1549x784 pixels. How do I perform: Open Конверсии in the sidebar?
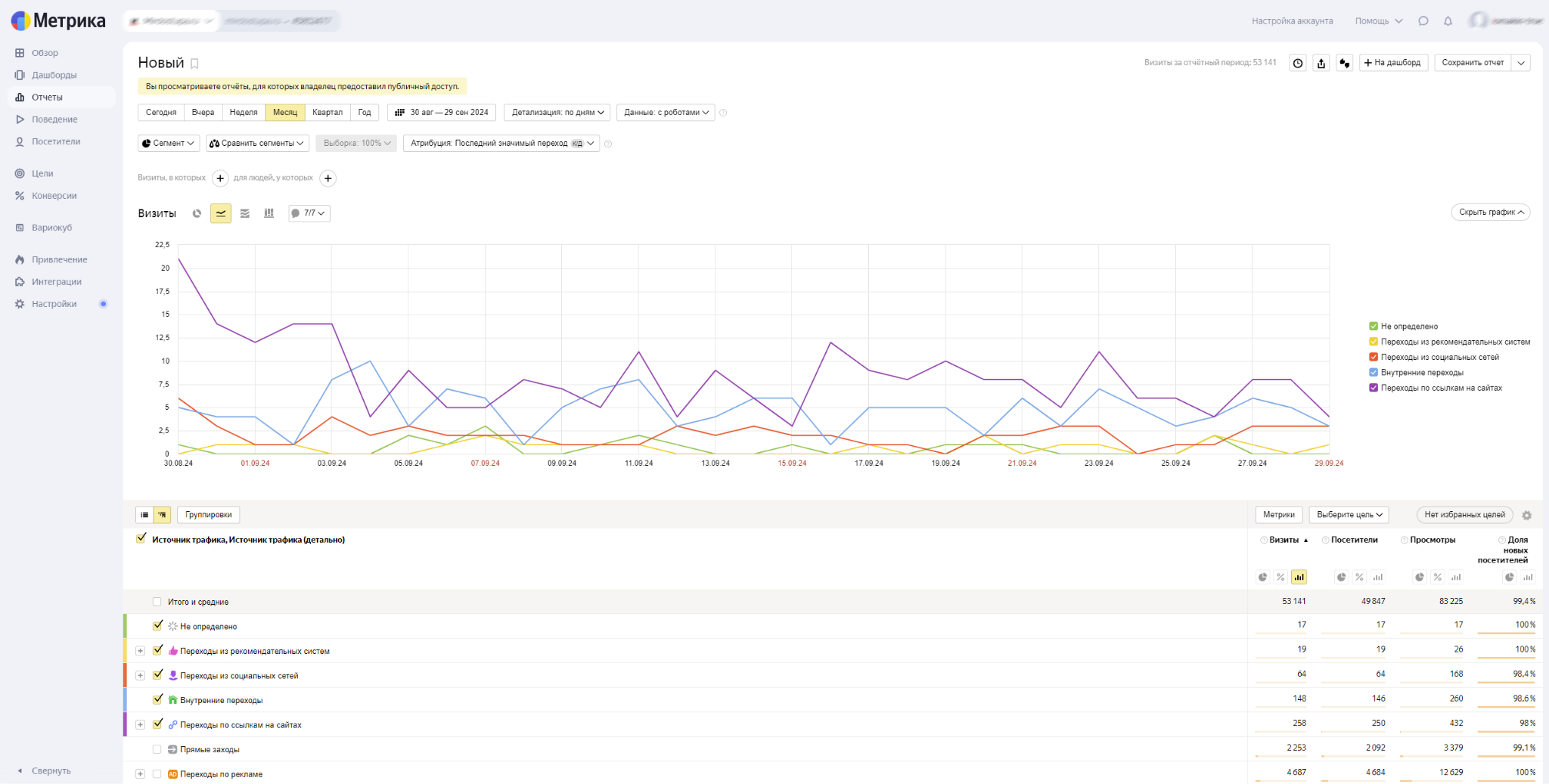pyautogui.click(x=54, y=196)
